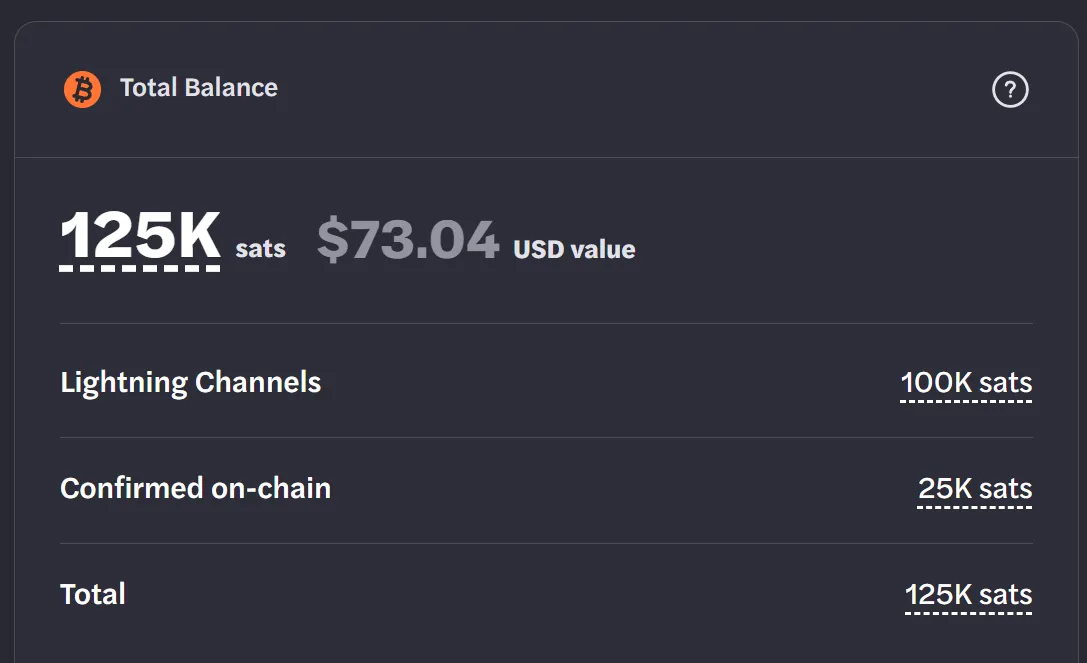Image resolution: width=1087 pixels, height=663 pixels.
Task: Click the large 125K balance figure
Action: point(141,236)
